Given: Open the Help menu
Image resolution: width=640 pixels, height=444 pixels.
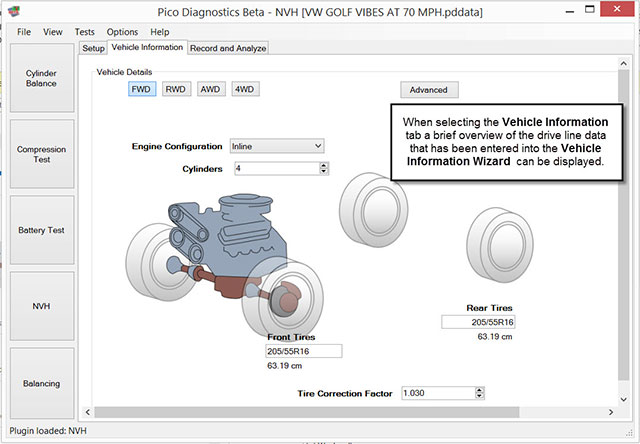Looking at the screenshot, I should (x=160, y=32).
